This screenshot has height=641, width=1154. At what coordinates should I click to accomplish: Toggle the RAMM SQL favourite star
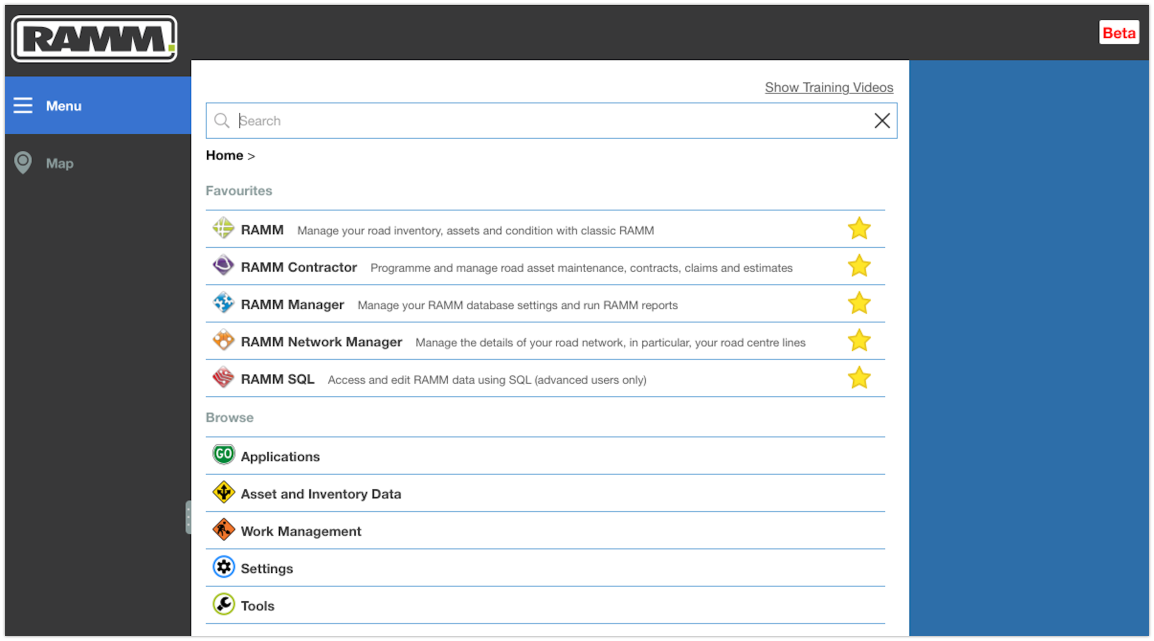[x=859, y=378]
